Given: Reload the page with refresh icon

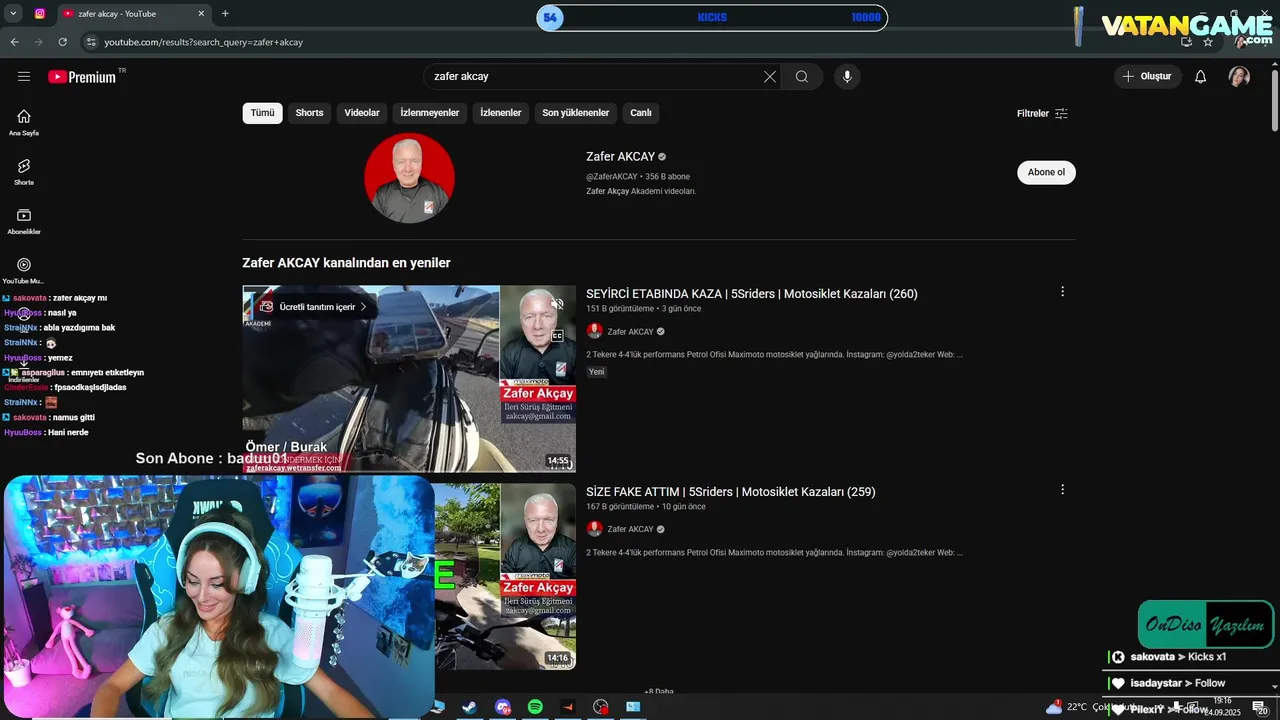Looking at the screenshot, I should tap(62, 42).
